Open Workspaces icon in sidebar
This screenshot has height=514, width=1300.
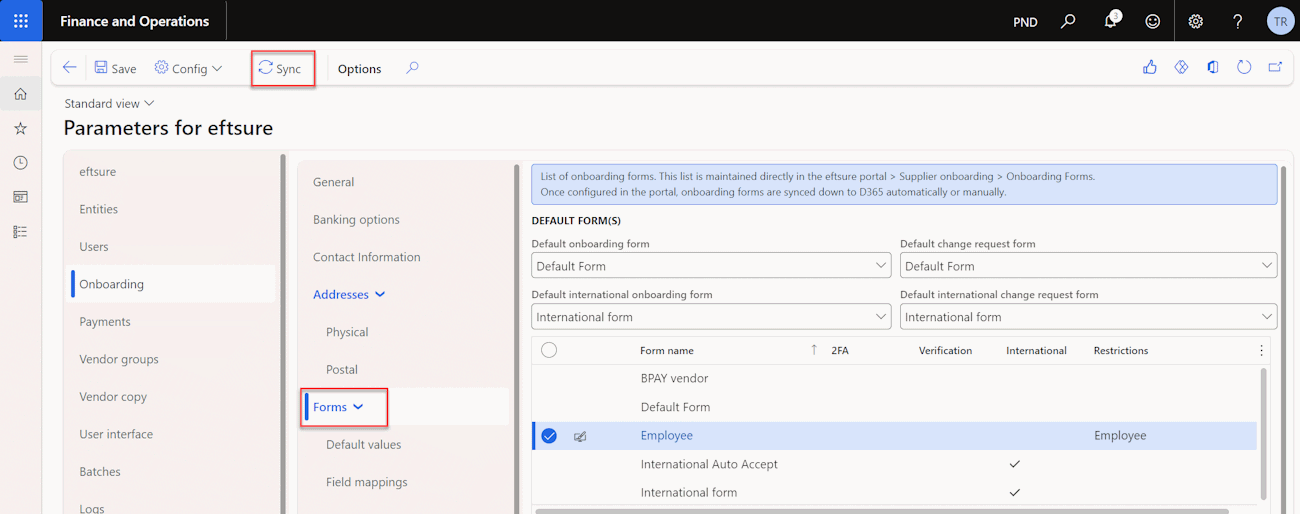point(20,197)
